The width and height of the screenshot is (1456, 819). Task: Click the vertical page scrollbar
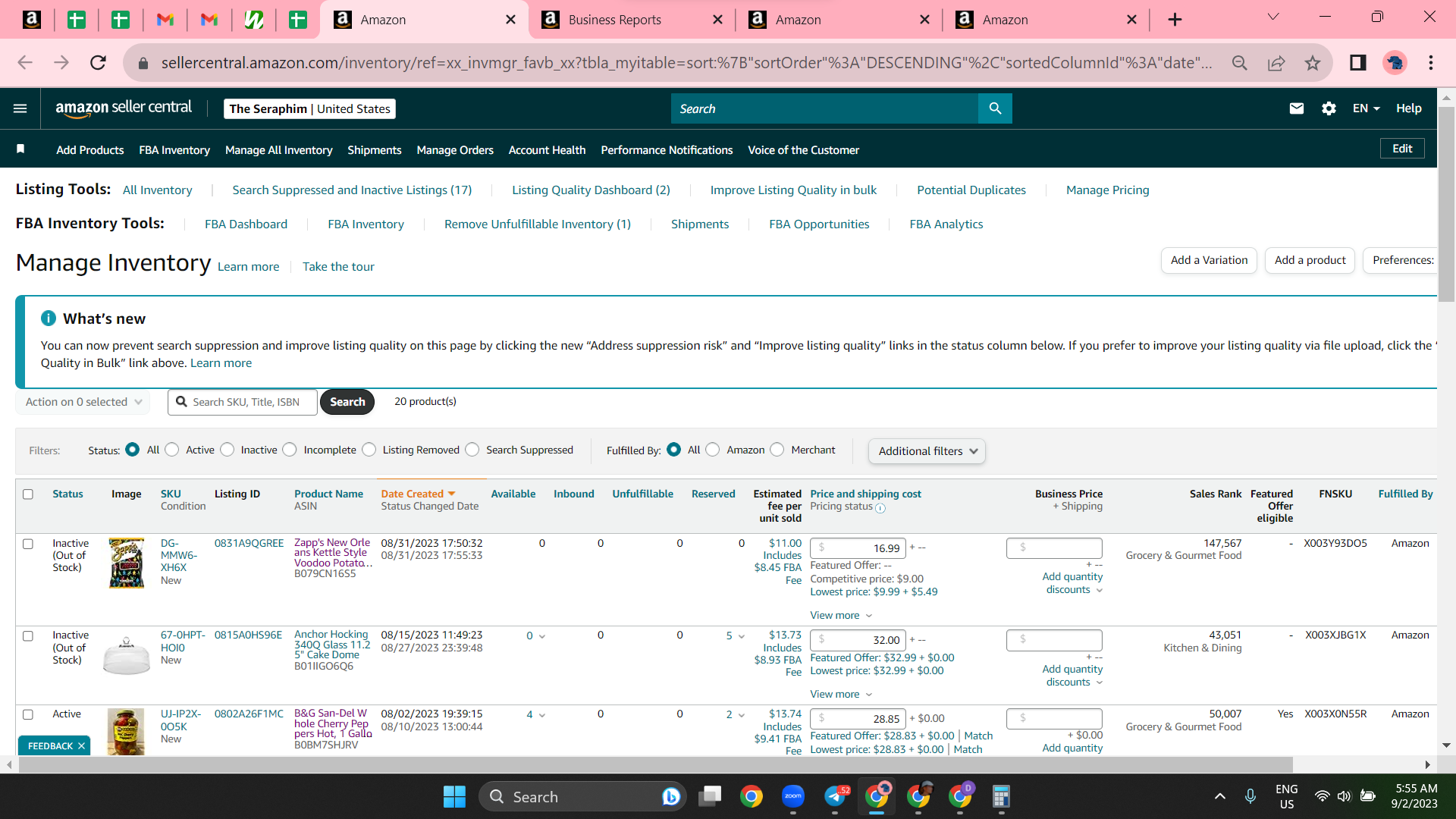1446,205
